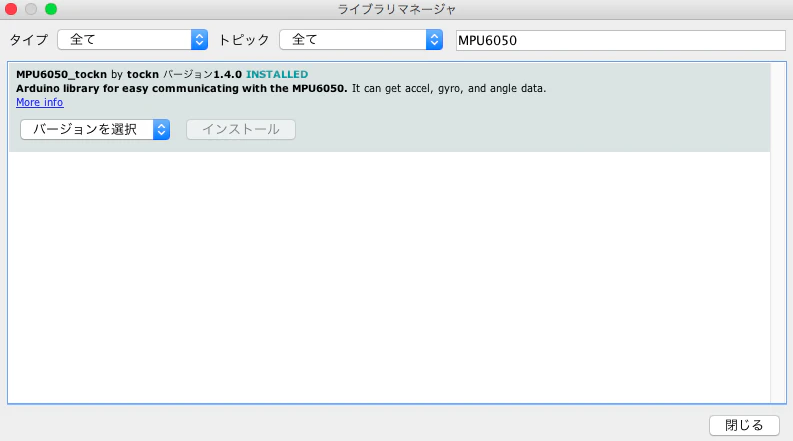Open the バージョンを選択 dropdown
The width and height of the screenshot is (793, 441).
point(95,129)
